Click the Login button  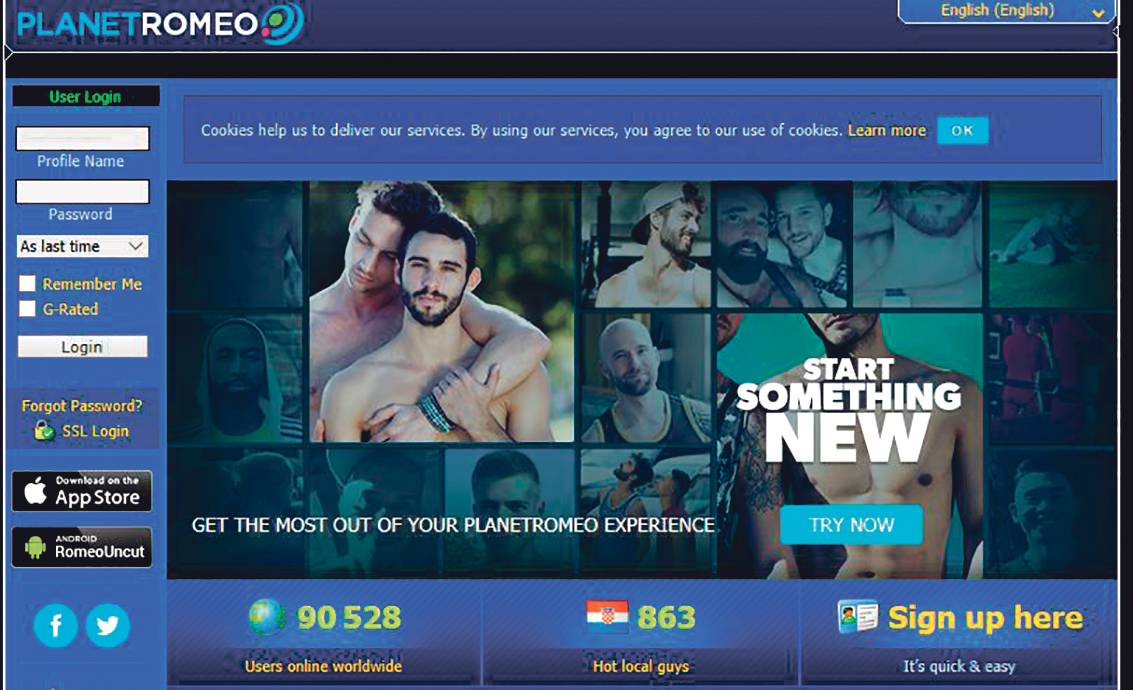82,347
